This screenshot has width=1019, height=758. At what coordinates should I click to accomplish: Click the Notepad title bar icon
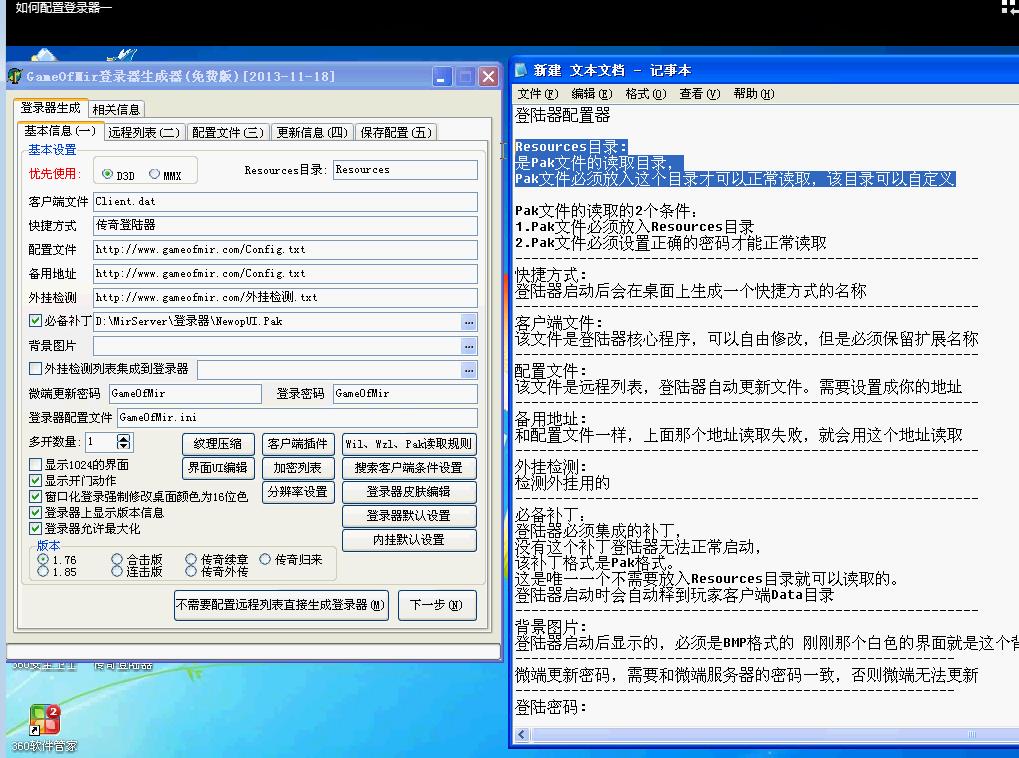[x=521, y=70]
